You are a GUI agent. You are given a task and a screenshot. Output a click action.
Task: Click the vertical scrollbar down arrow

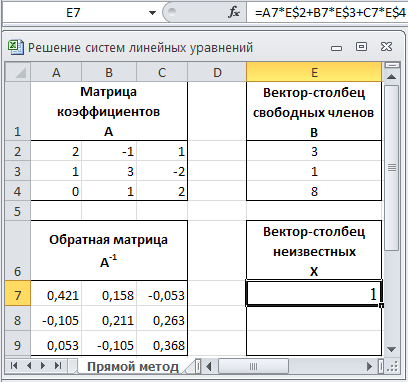[392, 349]
